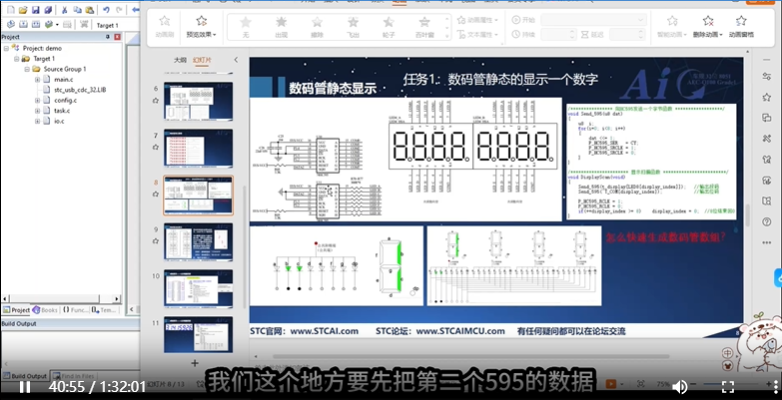Click the settings sliders icon in right sidebar
The width and height of the screenshot is (782, 400).
[767, 76]
